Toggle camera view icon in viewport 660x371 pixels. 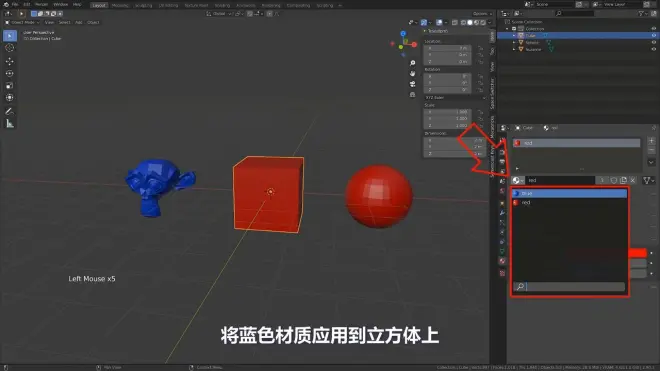[412, 84]
